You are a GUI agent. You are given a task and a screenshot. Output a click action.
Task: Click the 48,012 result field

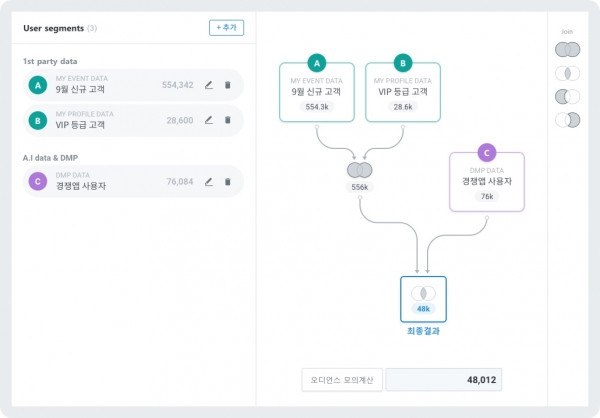pyautogui.click(x=443, y=380)
